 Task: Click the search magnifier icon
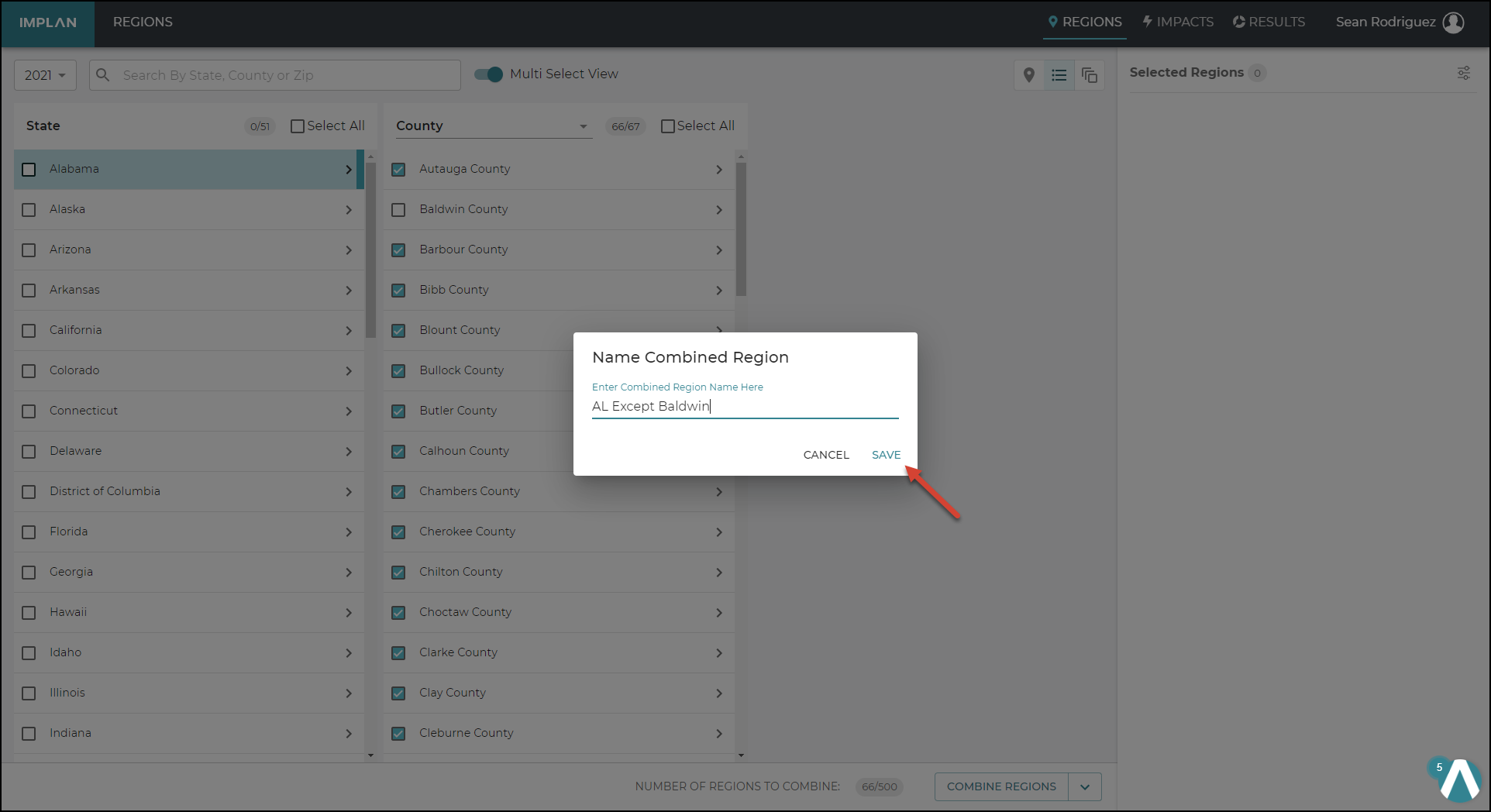[x=103, y=75]
